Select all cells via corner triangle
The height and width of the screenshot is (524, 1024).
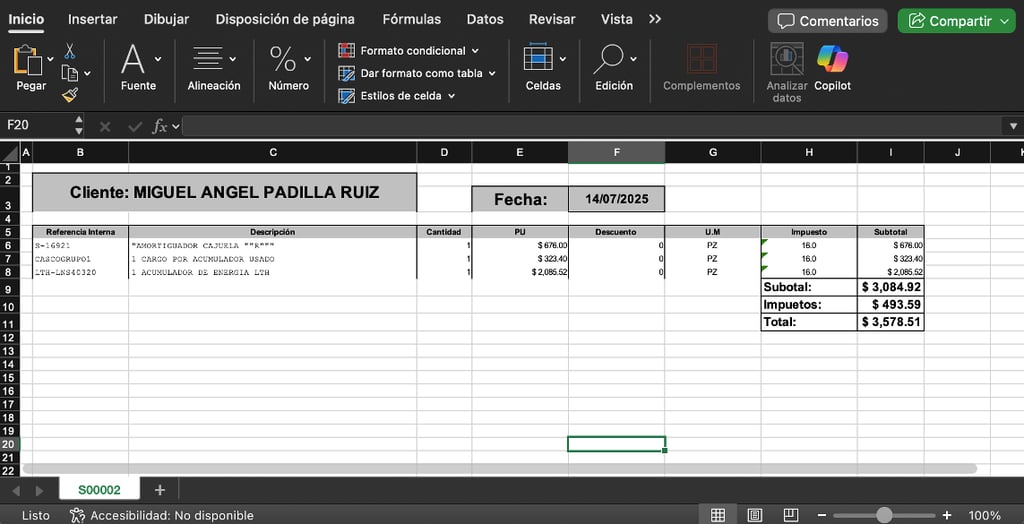click(x=10, y=154)
